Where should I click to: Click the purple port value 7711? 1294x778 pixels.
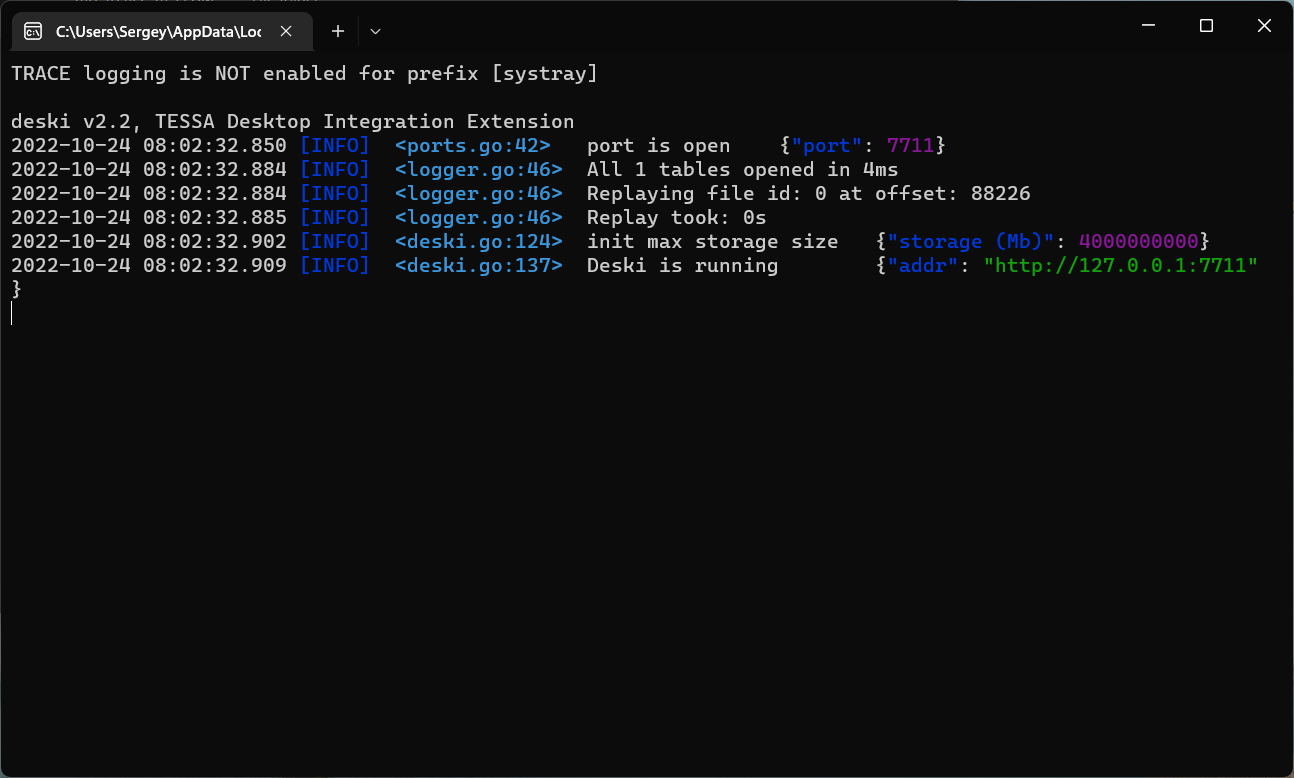pyautogui.click(x=910, y=146)
